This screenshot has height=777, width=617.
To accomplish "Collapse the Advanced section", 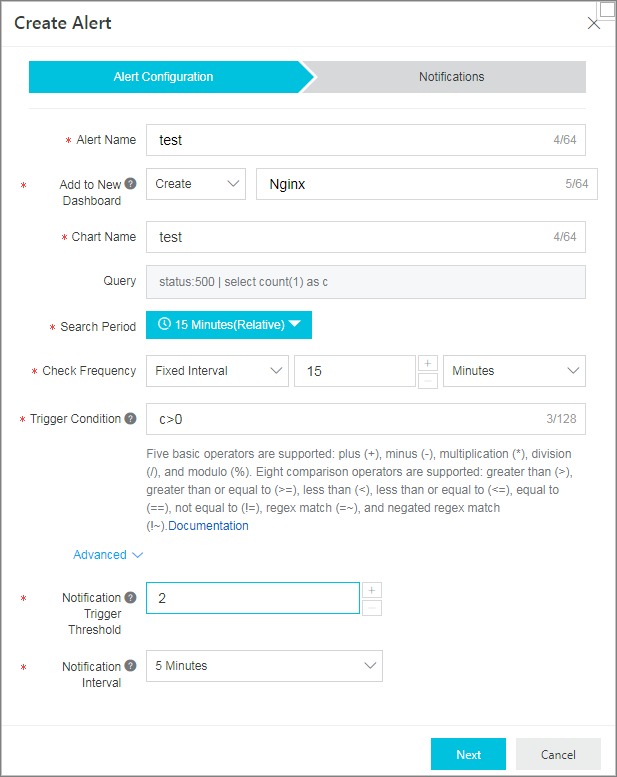I will coord(108,555).
